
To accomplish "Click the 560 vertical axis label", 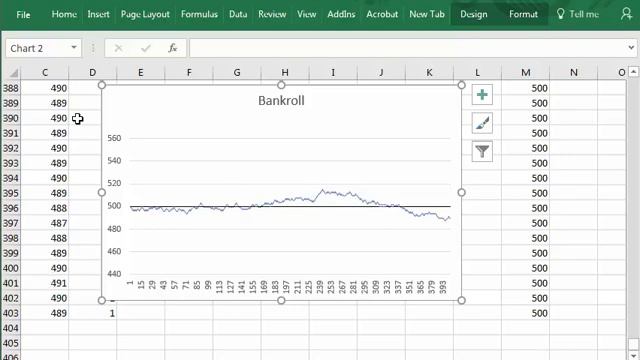I will tap(114, 138).
